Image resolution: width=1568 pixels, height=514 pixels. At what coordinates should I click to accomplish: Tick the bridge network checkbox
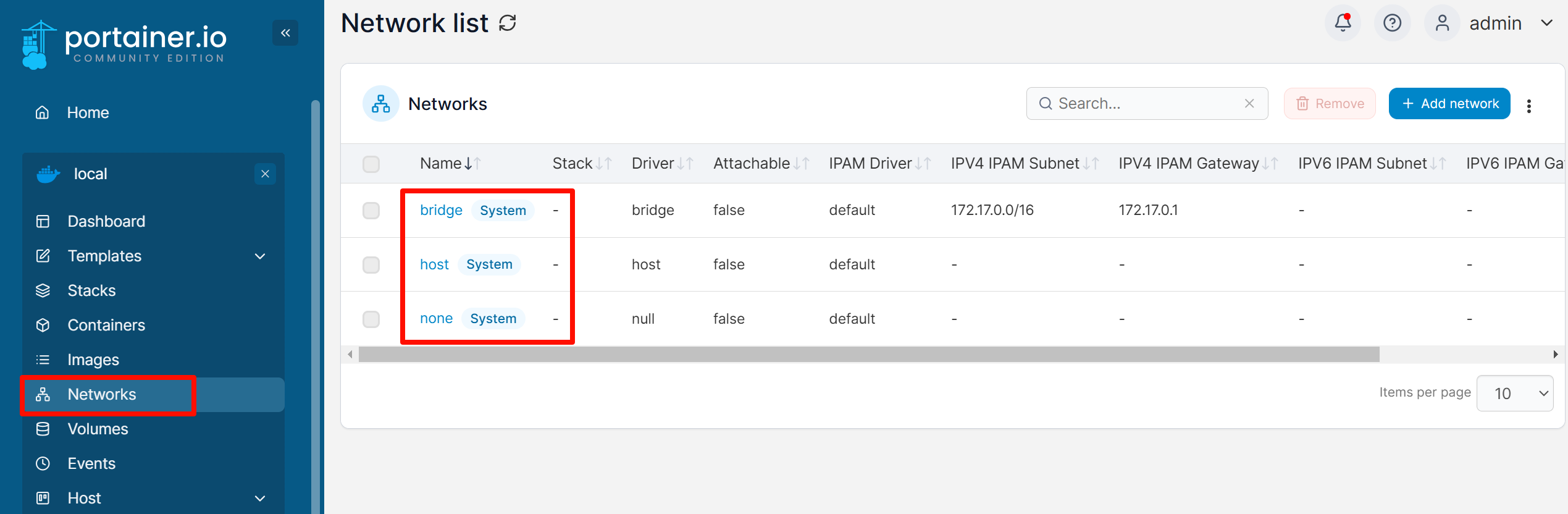coord(371,211)
